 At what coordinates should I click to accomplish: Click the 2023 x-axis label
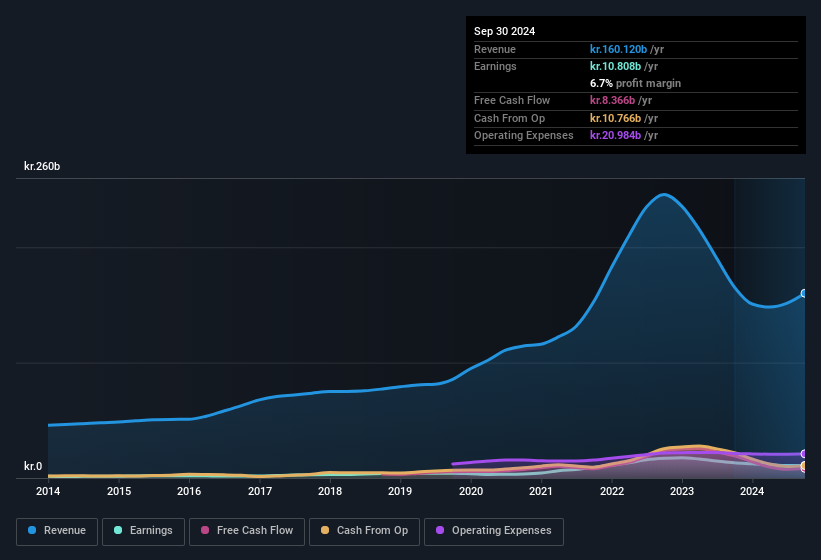pyautogui.click(x=682, y=491)
